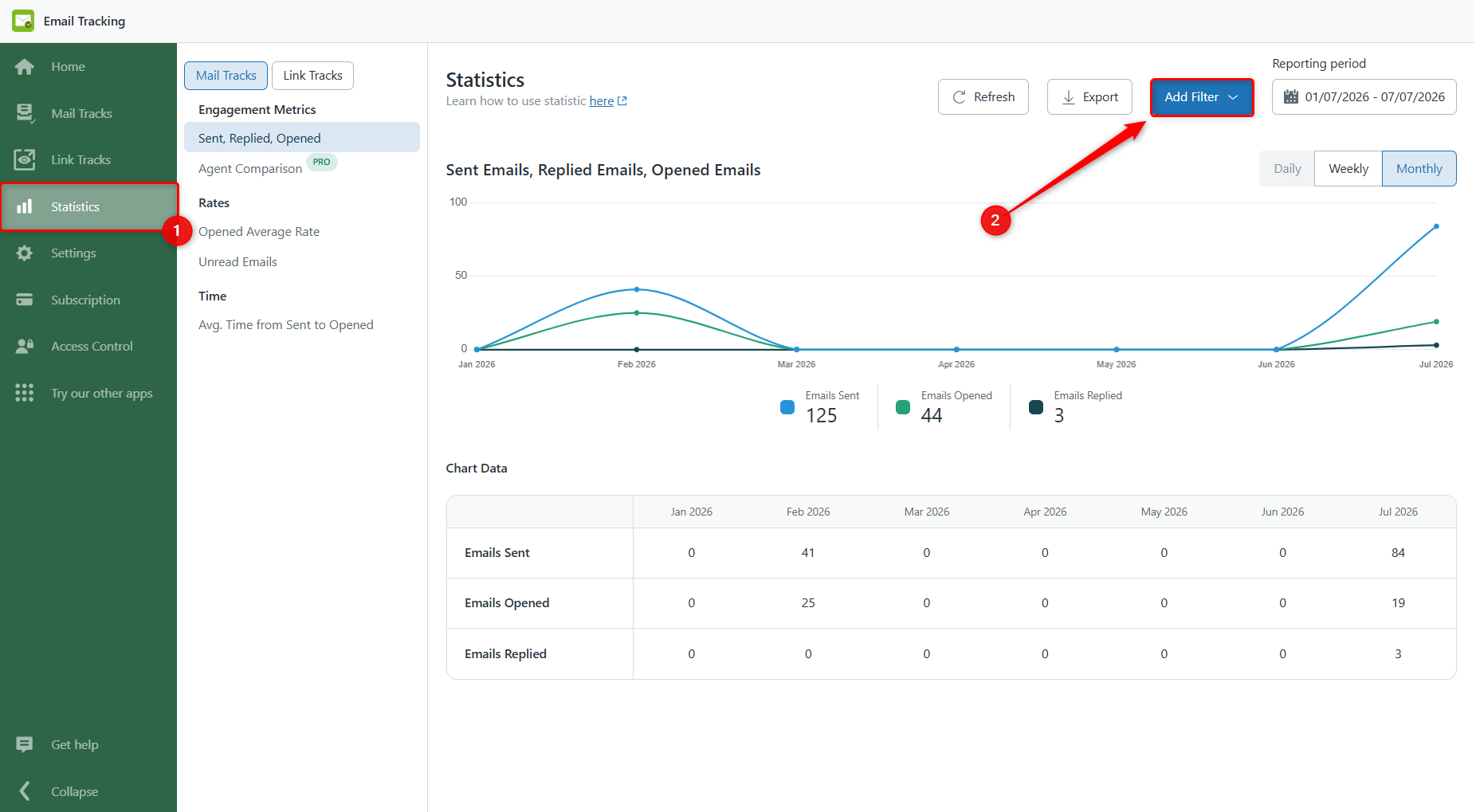Toggle the Emails Replied dark legend swatch

(x=1036, y=407)
